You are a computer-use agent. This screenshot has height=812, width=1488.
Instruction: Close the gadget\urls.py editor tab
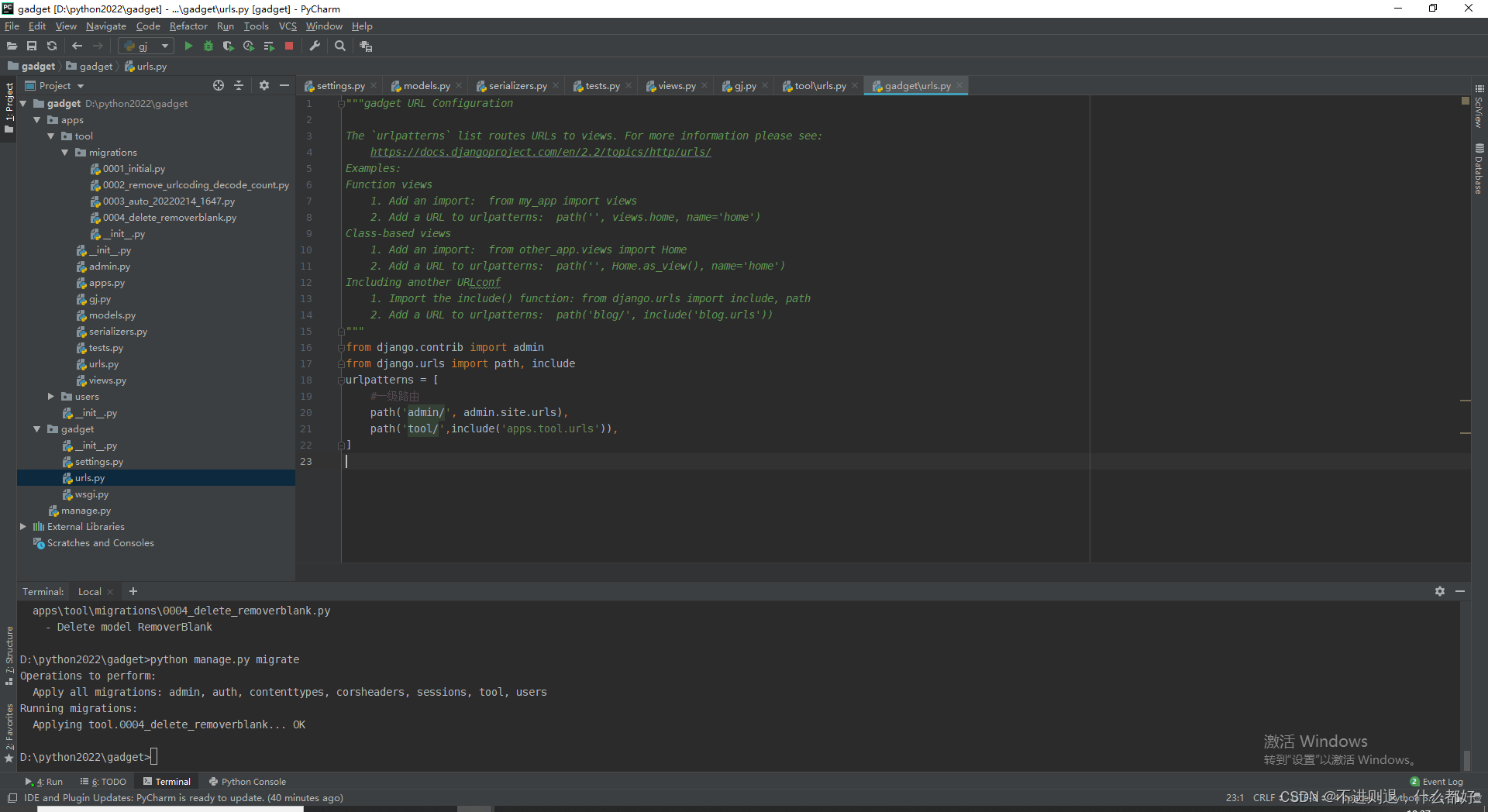click(x=959, y=86)
